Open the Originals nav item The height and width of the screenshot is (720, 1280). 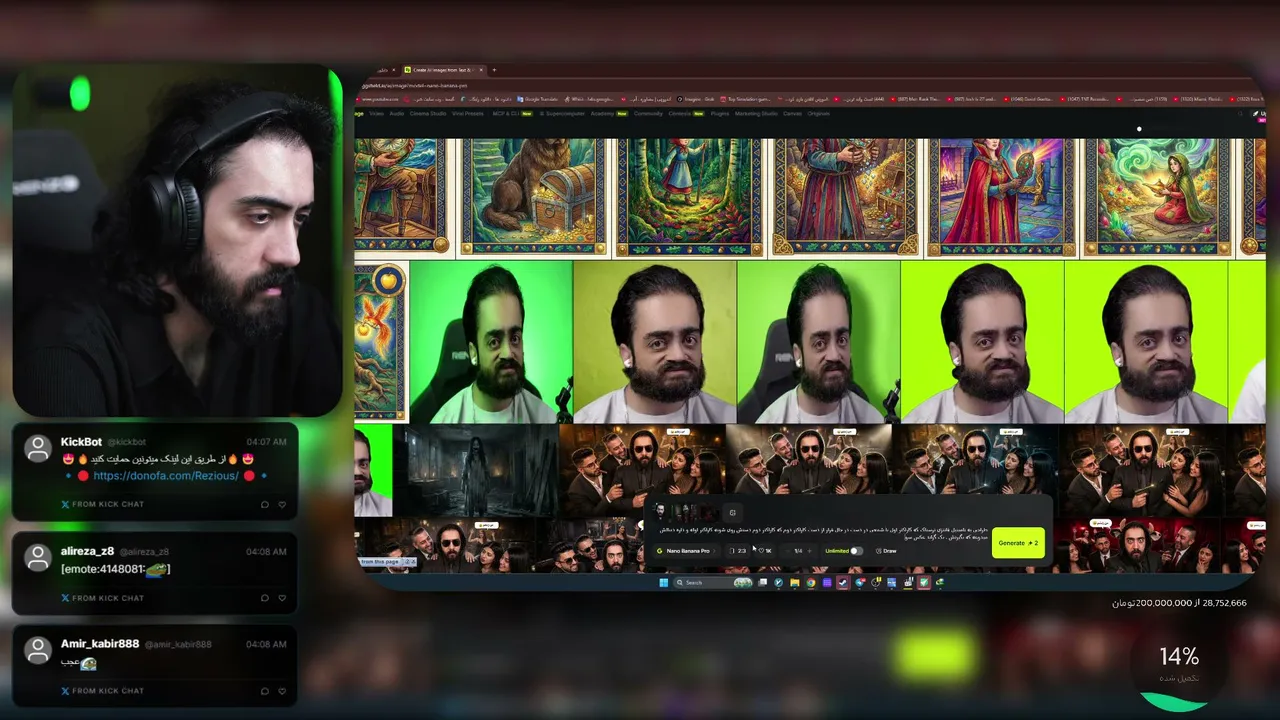click(x=818, y=114)
